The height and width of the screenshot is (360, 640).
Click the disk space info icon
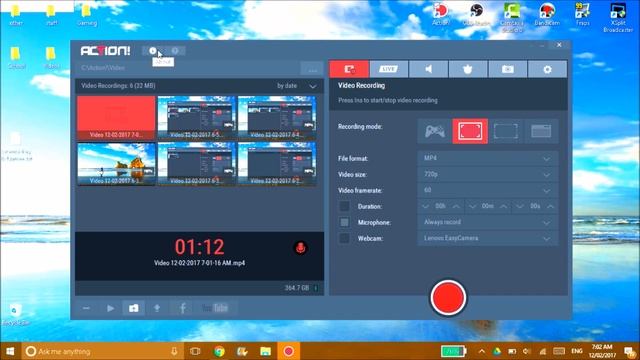[316, 288]
